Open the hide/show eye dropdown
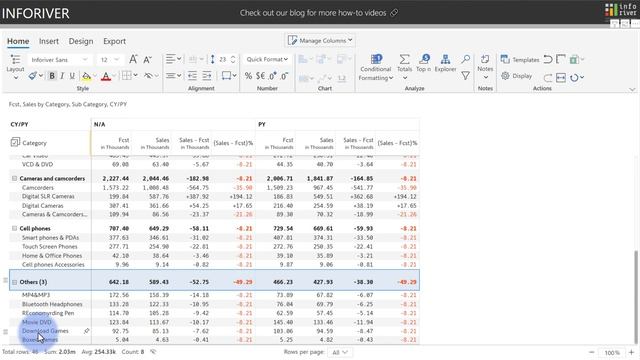Viewport: 640px width, 360px height. pos(151,76)
